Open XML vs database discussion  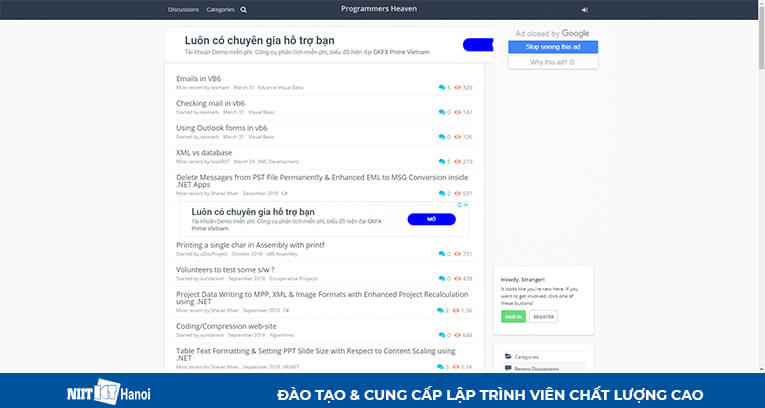[x=204, y=153]
